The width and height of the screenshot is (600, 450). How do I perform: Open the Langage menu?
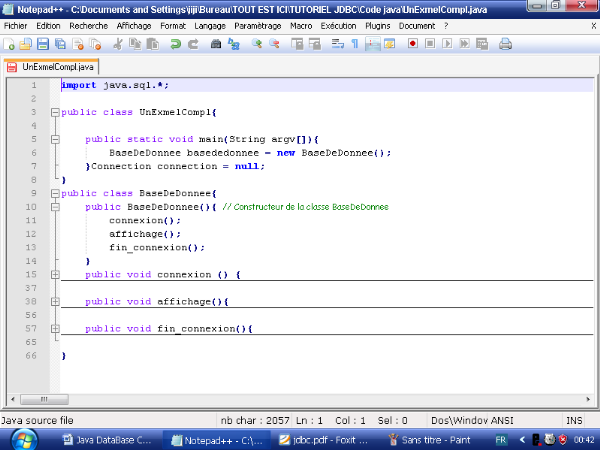click(x=208, y=25)
